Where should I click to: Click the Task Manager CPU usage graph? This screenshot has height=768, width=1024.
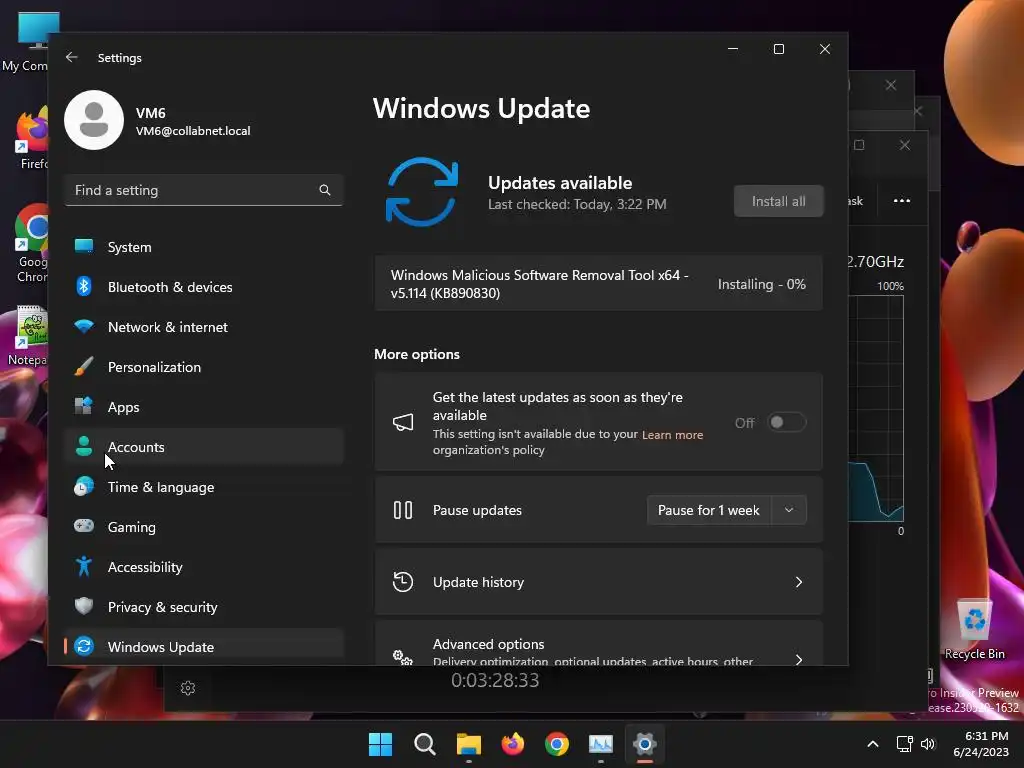(x=876, y=408)
